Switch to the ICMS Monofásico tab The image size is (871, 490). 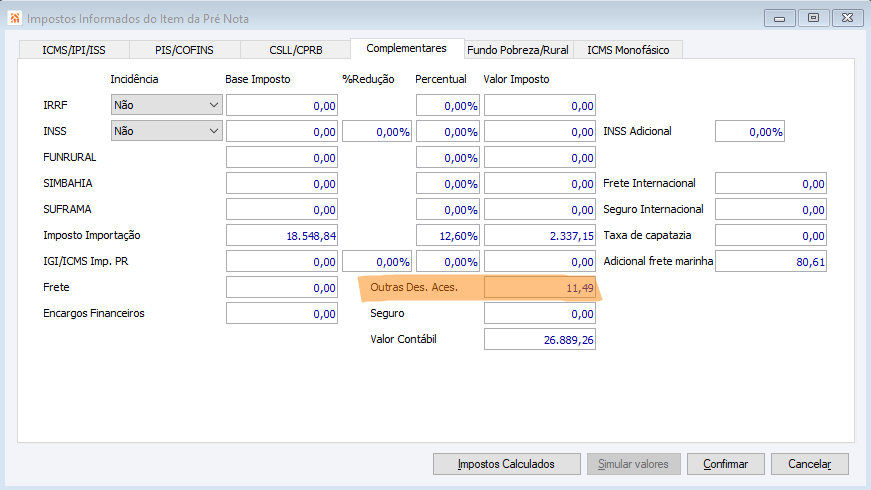point(628,50)
